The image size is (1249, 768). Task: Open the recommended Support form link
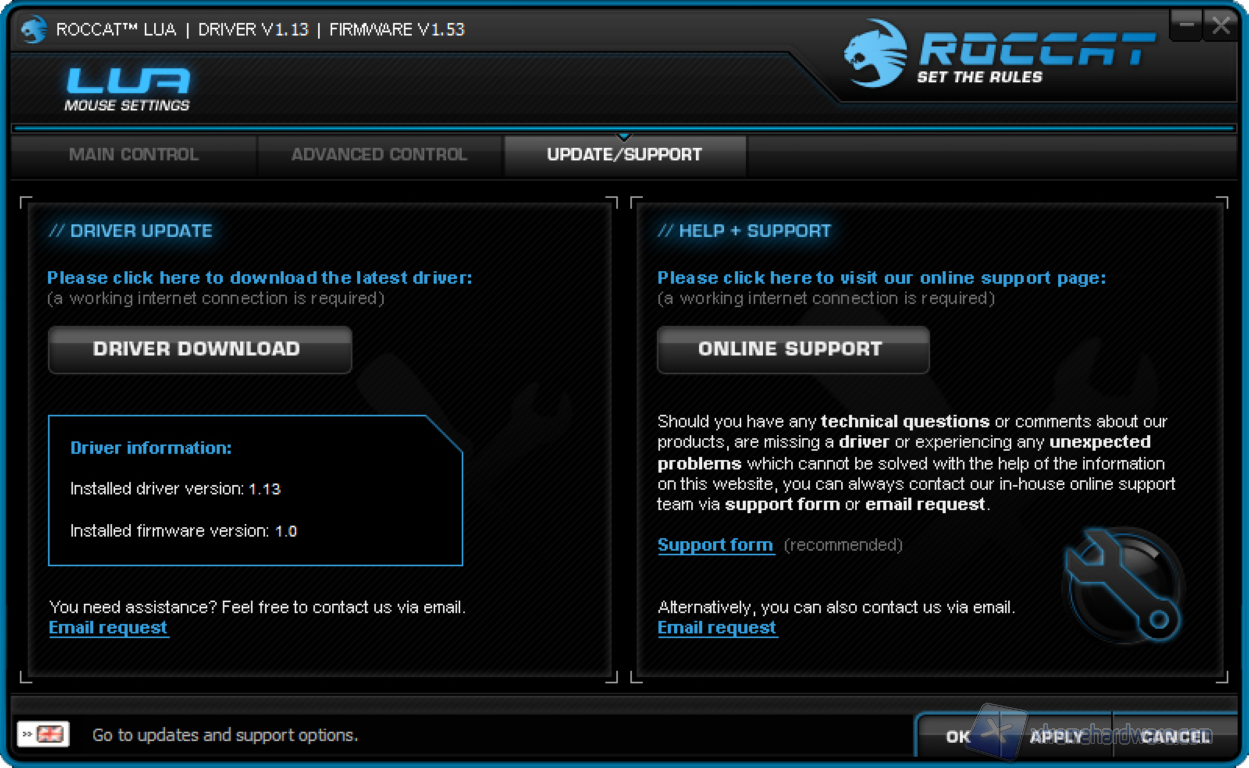coord(715,545)
